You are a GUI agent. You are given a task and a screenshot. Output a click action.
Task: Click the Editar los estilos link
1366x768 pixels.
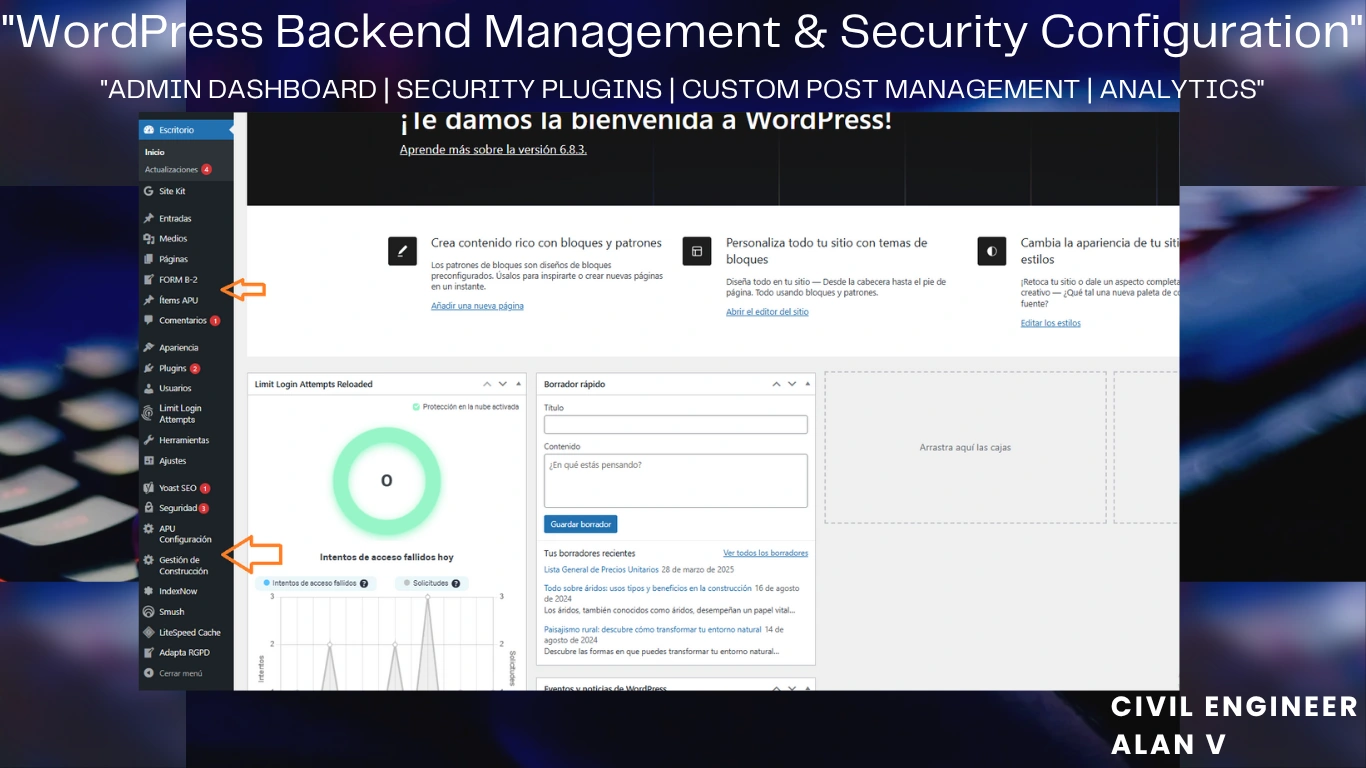click(x=1050, y=323)
